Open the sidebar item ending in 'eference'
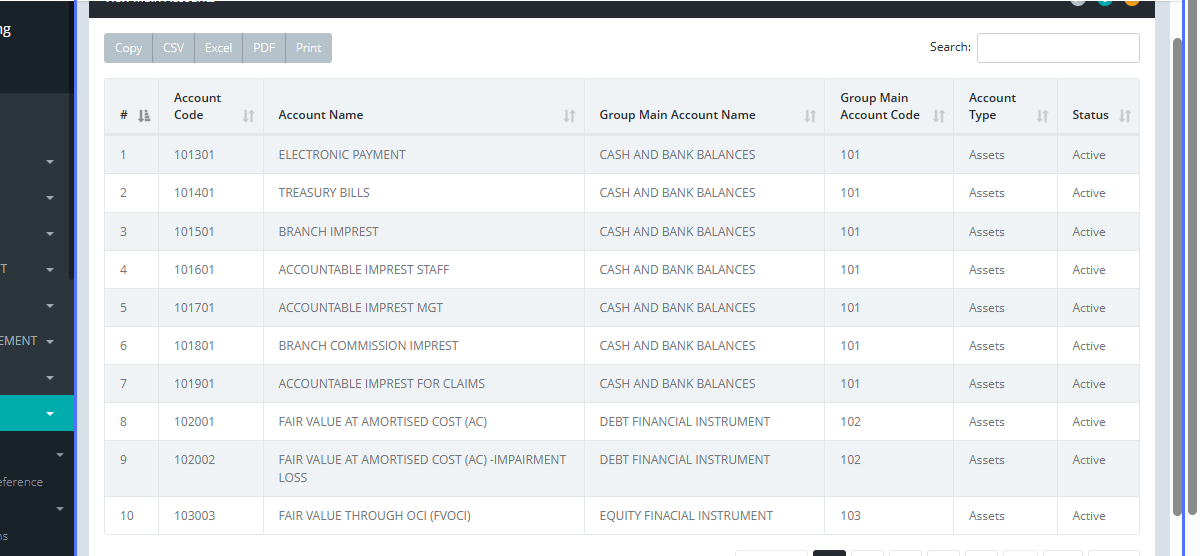The width and height of the screenshot is (1200, 556). point(22,482)
